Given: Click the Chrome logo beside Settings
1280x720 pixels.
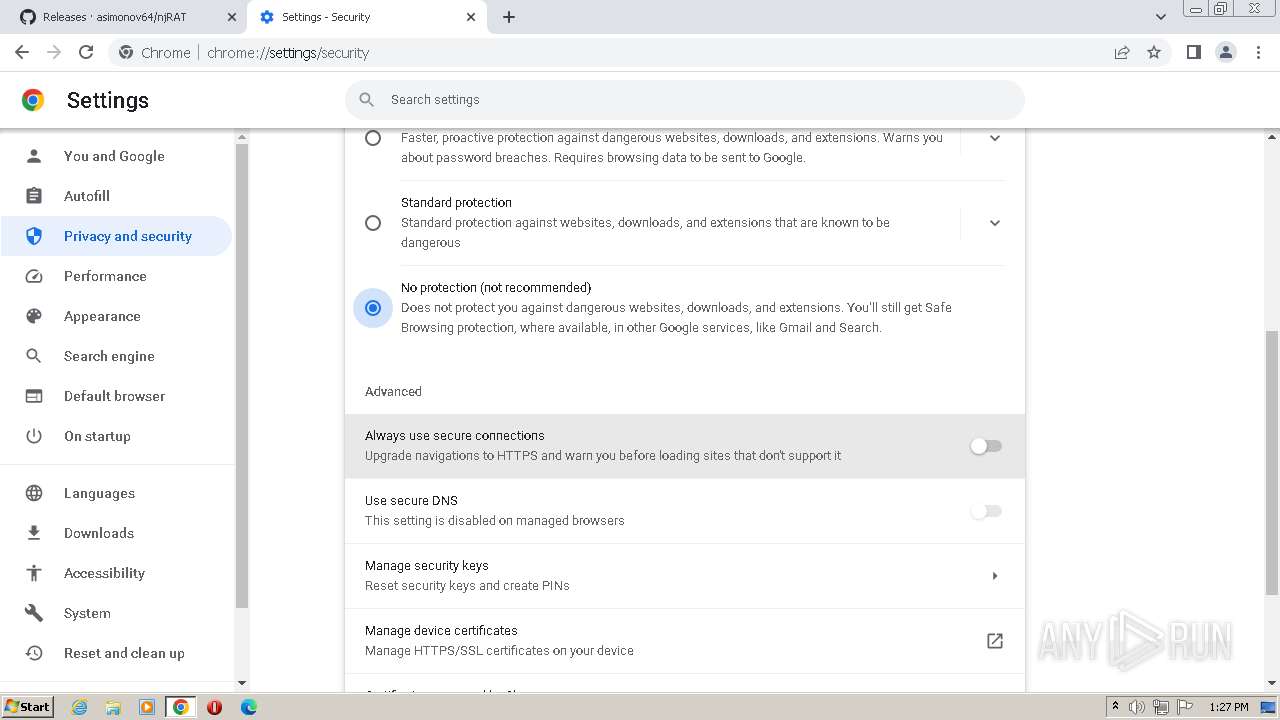Looking at the screenshot, I should (33, 100).
